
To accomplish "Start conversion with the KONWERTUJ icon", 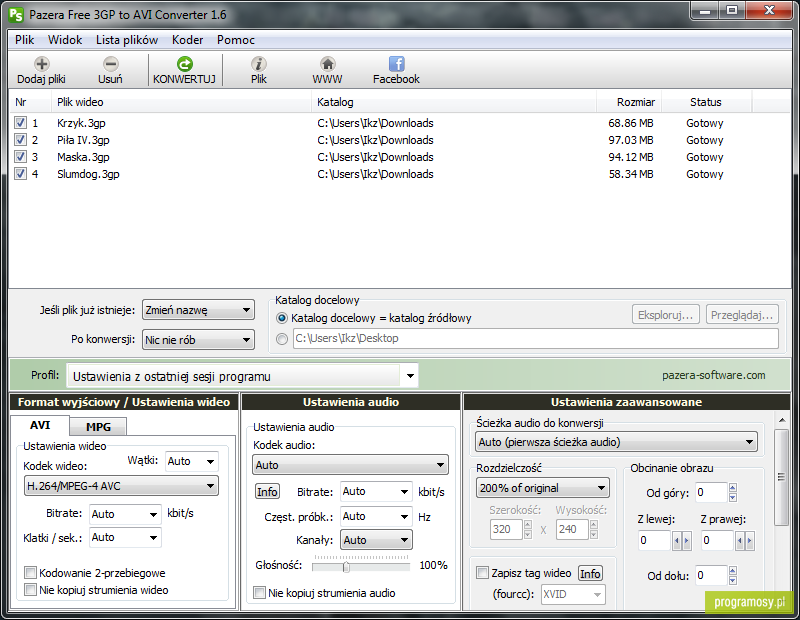I will (x=185, y=64).
